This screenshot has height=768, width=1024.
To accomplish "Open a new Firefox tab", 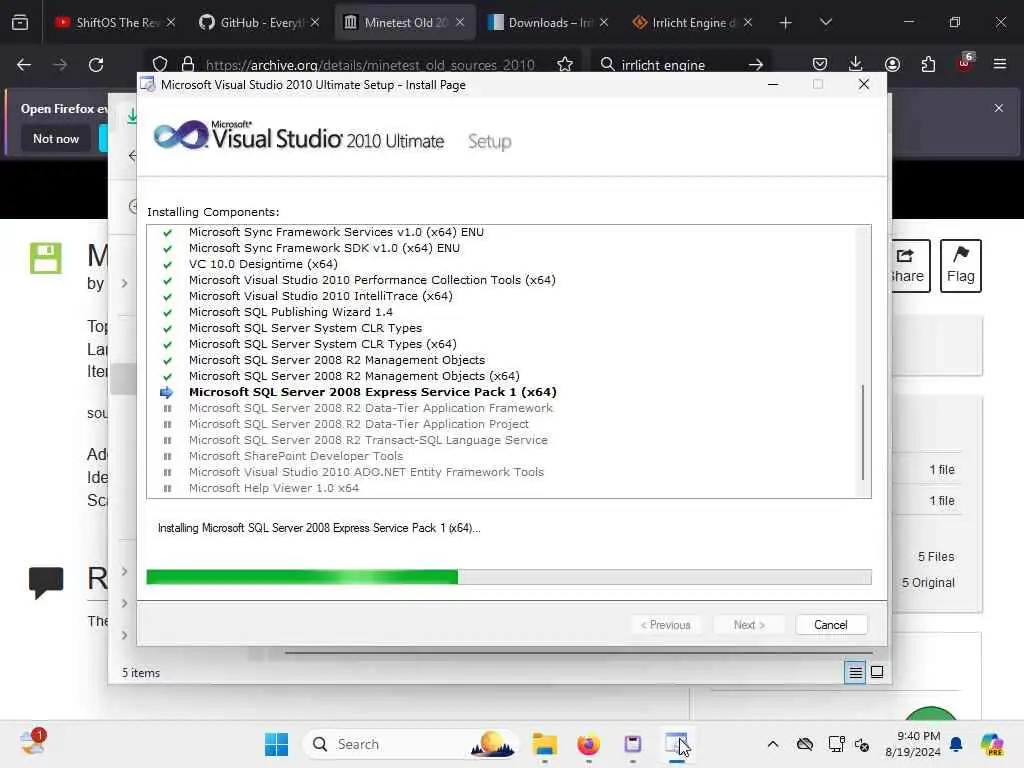I will [786, 23].
